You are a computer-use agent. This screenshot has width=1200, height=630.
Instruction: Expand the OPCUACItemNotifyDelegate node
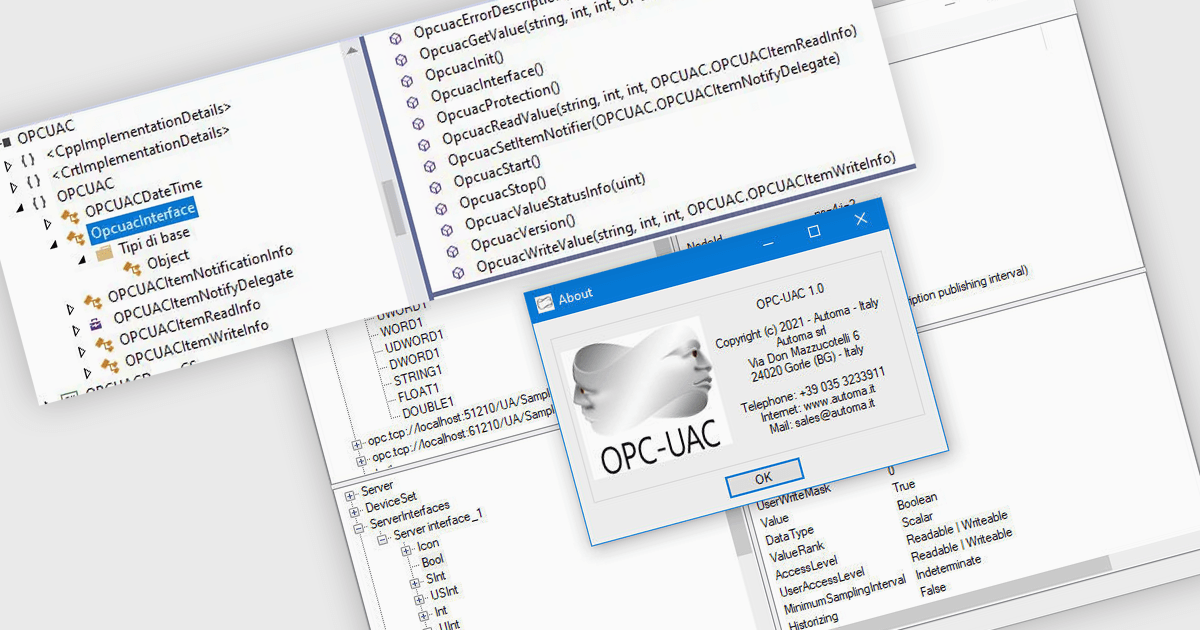pyautogui.click(x=76, y=330)
